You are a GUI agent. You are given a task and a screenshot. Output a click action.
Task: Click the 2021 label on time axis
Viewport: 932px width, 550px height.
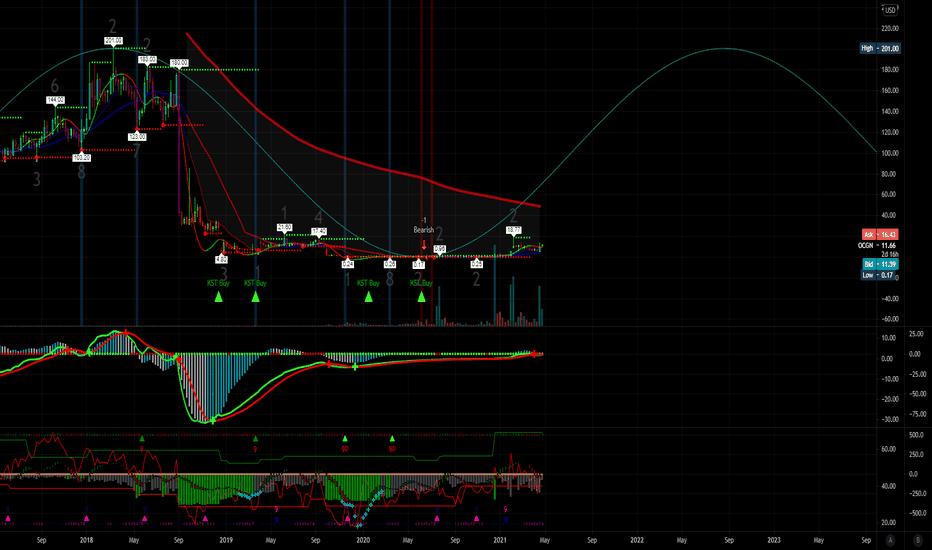click(500, 540)
